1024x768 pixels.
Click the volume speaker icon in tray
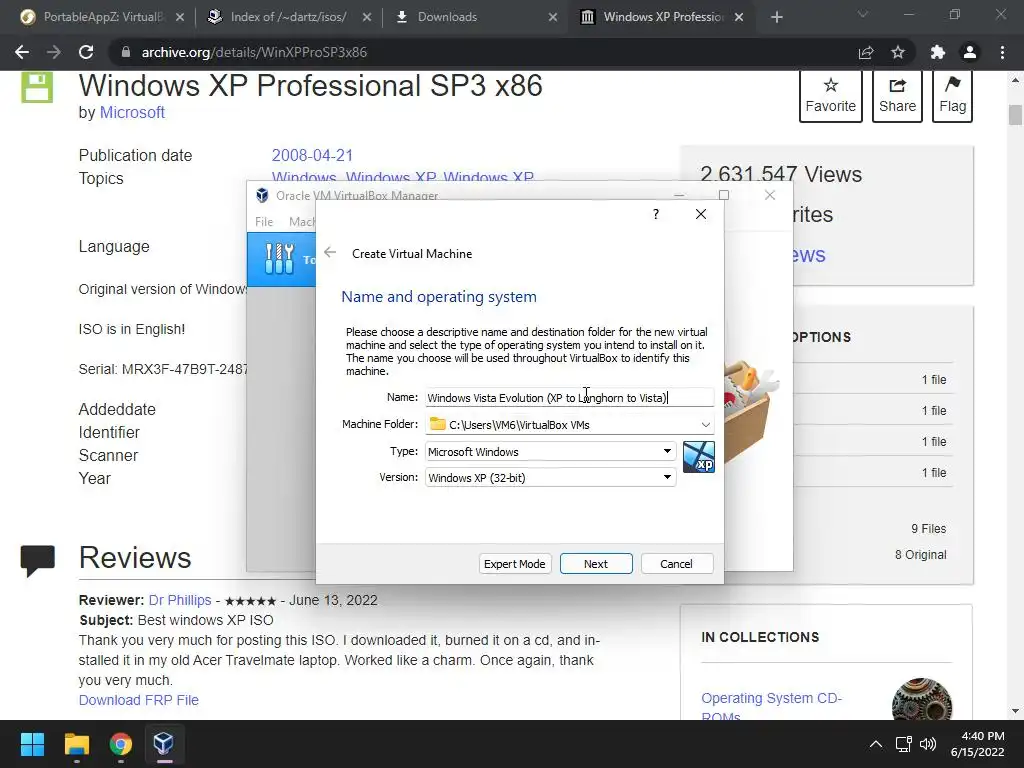927,744
